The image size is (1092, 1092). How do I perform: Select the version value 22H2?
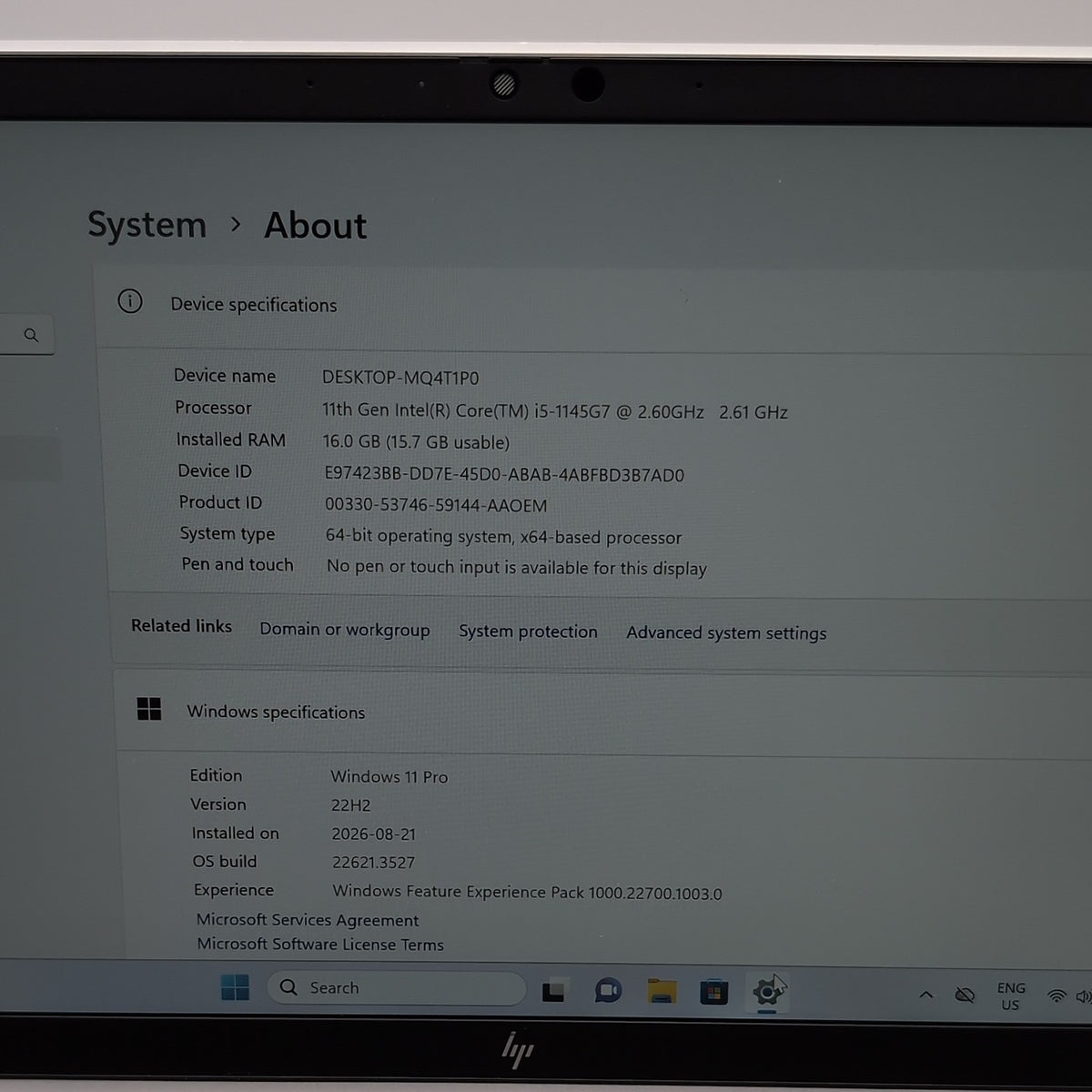[x=350, y=805]
